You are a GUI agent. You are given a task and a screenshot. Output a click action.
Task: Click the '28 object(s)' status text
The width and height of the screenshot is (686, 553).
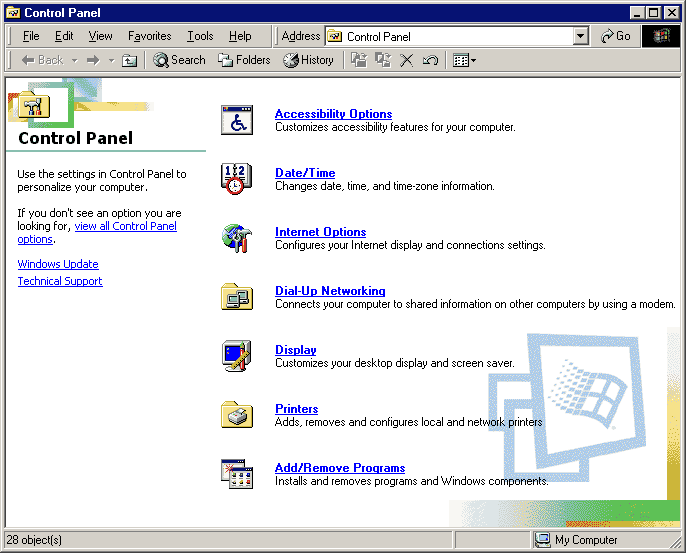click(x=34, y=540)
